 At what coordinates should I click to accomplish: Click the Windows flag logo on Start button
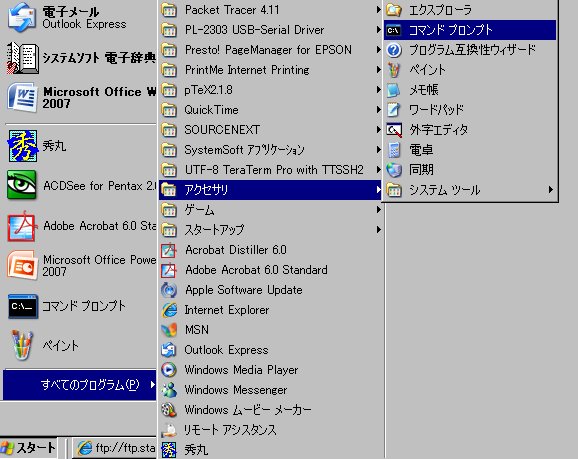click(x=7, y=448)
